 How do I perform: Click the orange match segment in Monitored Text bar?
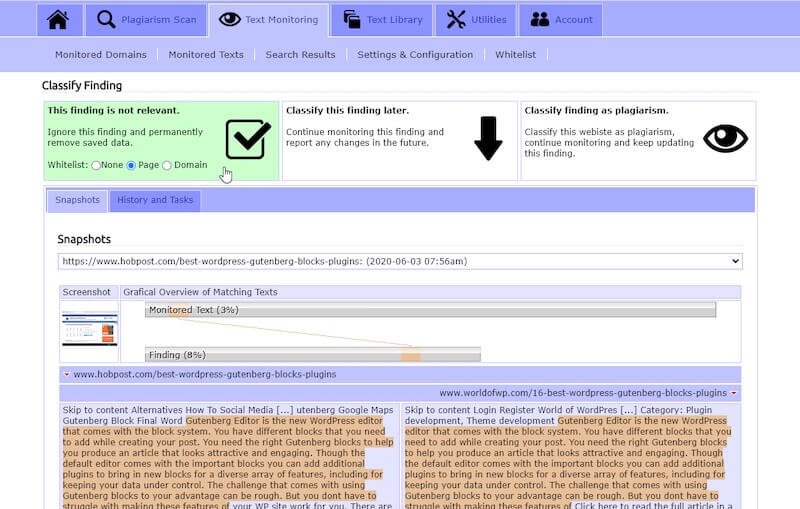(x=179, y=310)
